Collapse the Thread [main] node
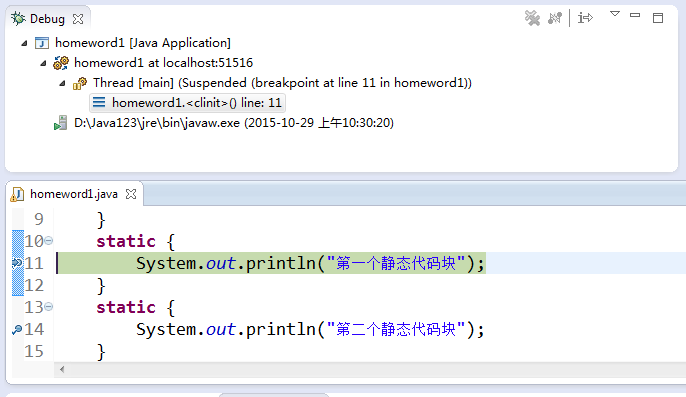Viewport: 686px width, 397px height. click(x=62, y=83)
